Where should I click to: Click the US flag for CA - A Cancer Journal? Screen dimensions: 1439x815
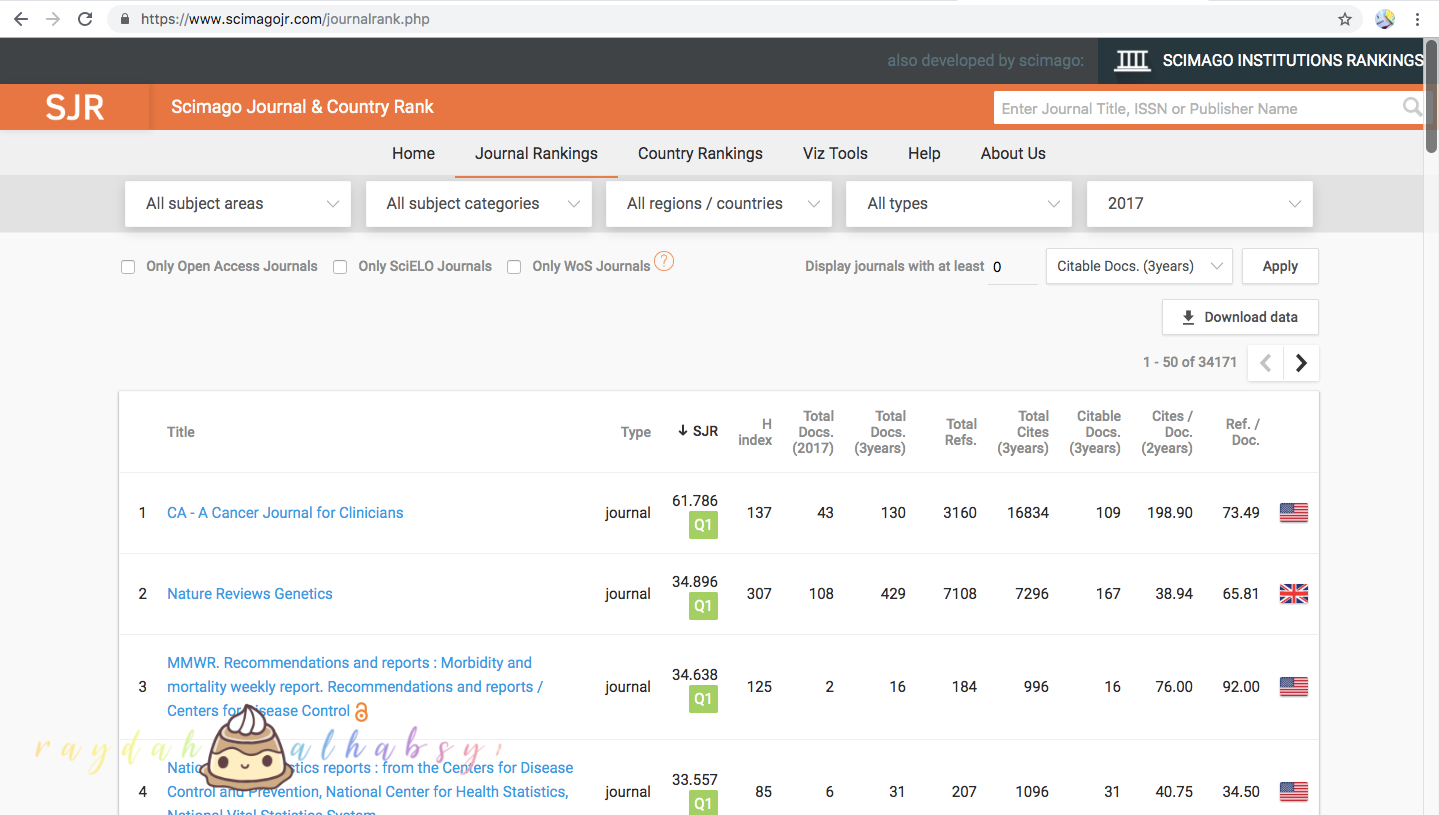[1294, 513]
